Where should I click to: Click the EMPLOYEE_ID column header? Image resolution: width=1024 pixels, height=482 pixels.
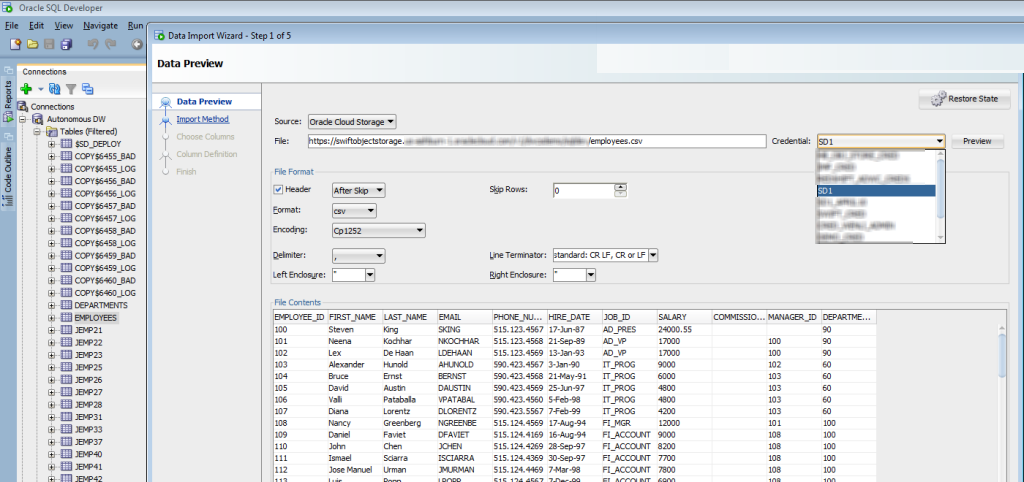point(299,317)
